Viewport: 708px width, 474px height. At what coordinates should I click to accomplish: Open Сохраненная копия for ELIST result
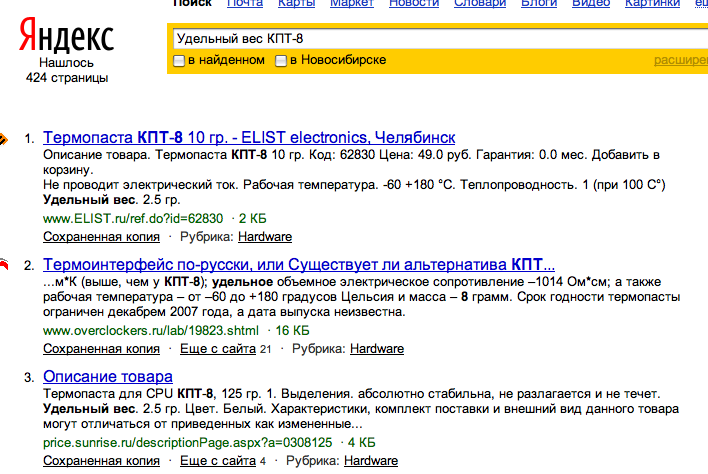coord(102,237)
